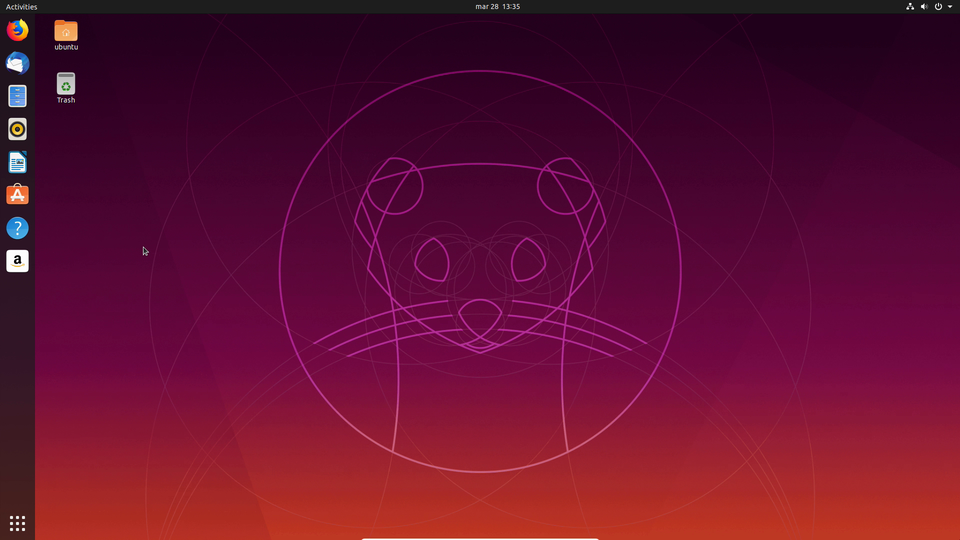Click the "ubuntu" folder label
The image size is (960, 540).
click(66, 47)
